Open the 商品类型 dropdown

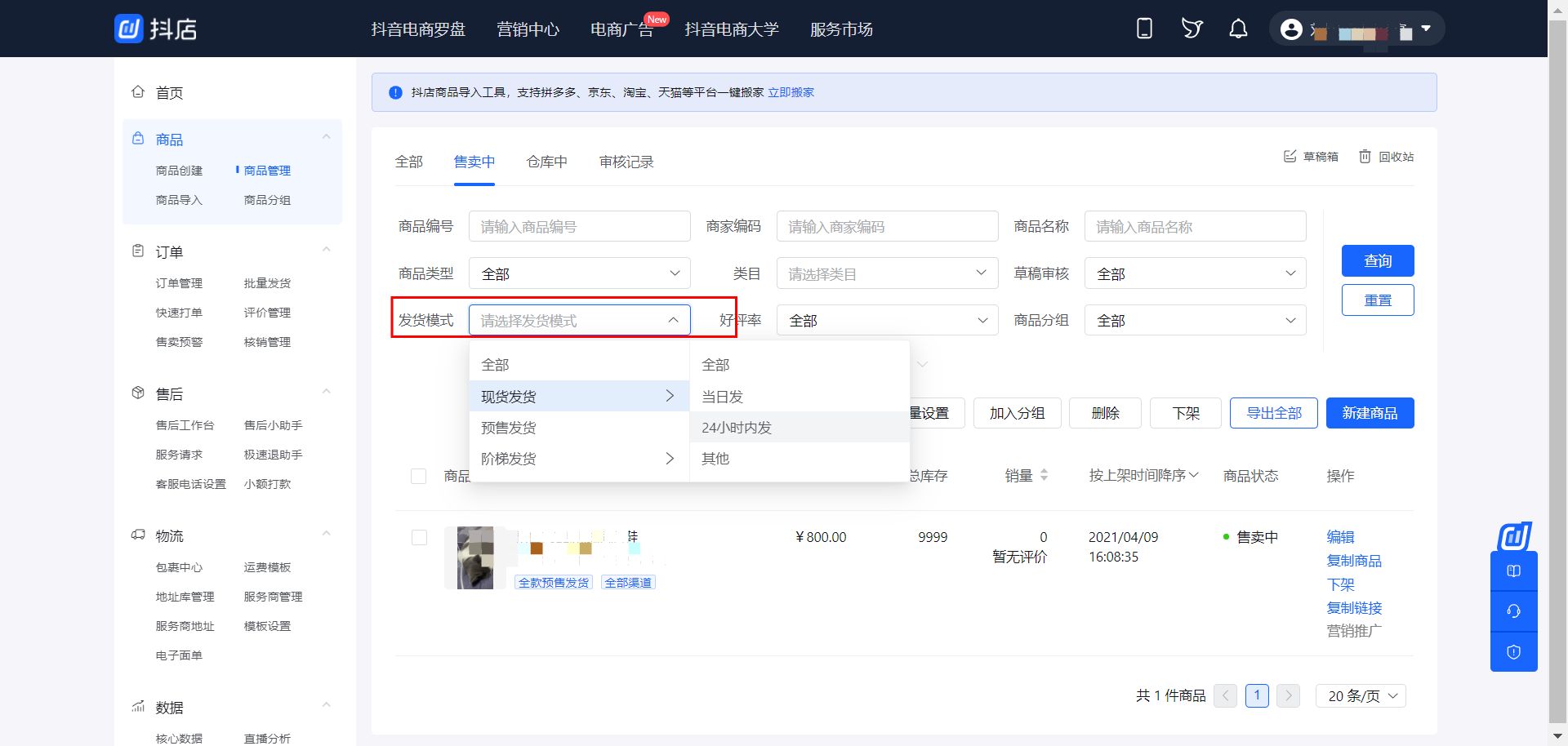[x=580, y=273]
